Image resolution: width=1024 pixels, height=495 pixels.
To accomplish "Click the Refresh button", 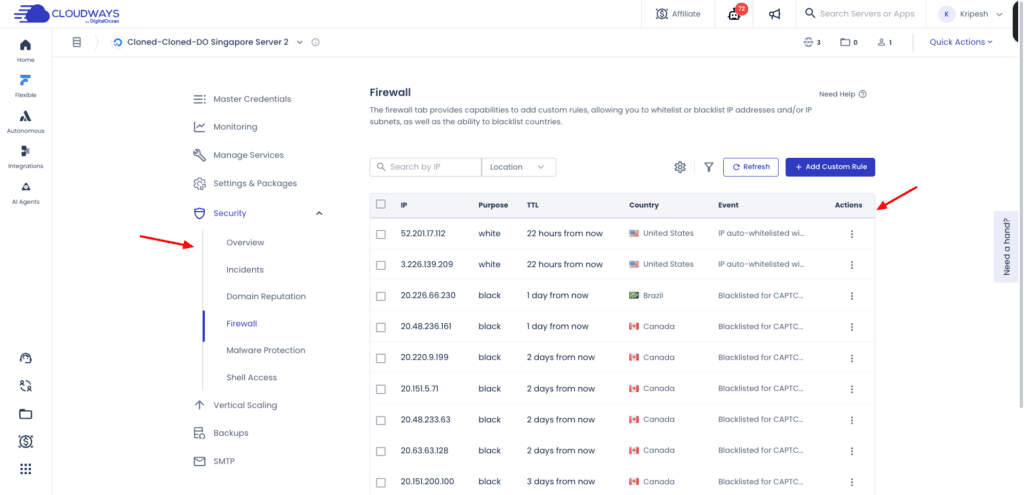I will [x=750, y=167].
